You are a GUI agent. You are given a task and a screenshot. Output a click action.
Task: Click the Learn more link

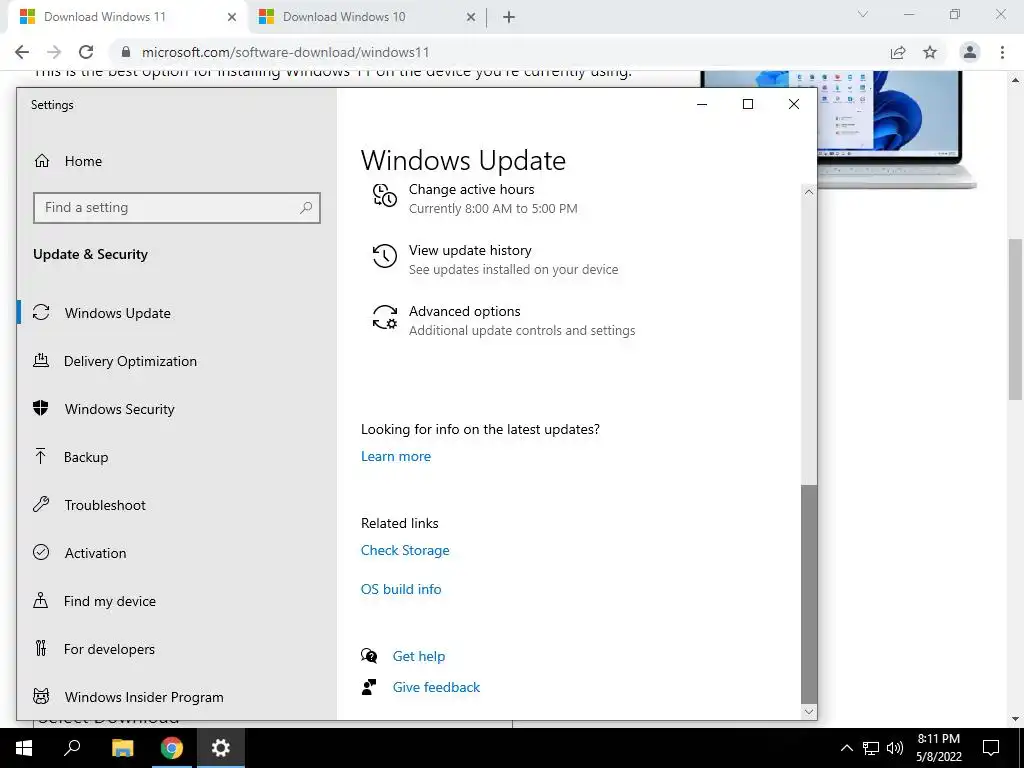(396, 456)
